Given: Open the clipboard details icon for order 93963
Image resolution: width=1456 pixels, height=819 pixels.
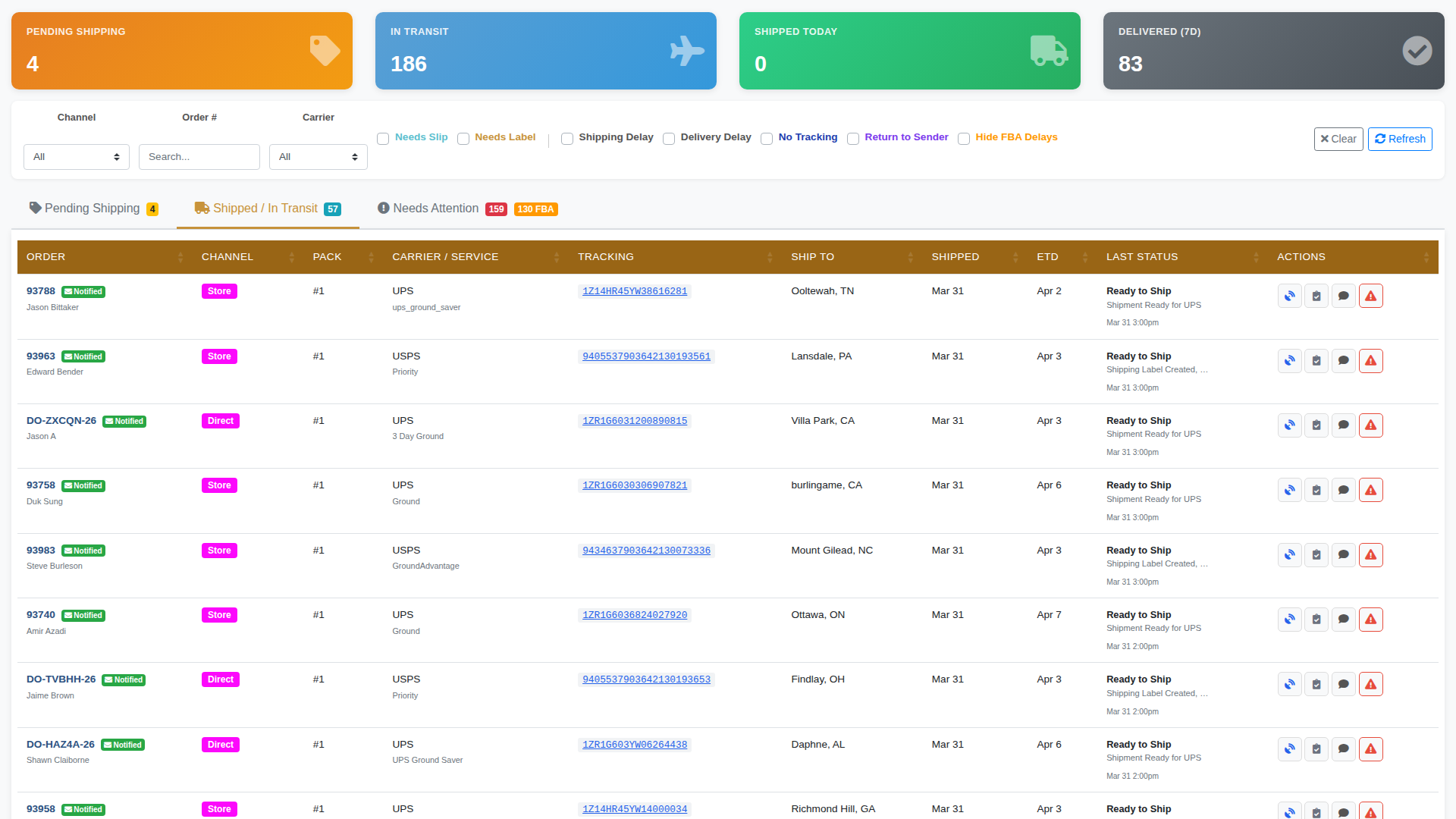Looking at the screenshot, I should 1316,360.
